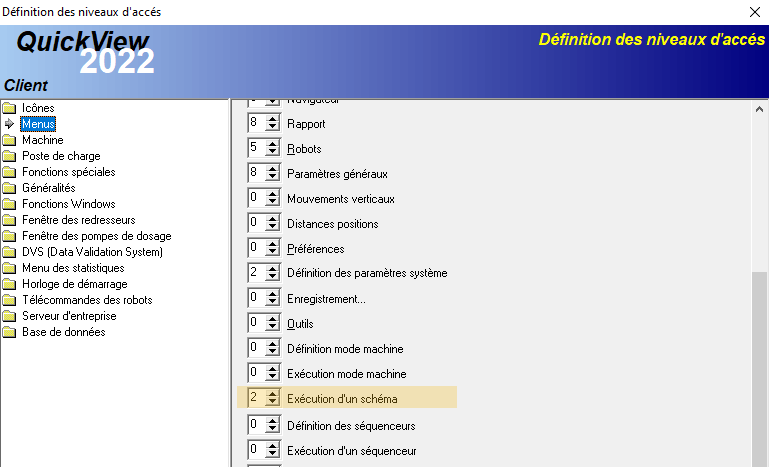Select the Serveur d'entreprise folder icon

click(9, 316)
